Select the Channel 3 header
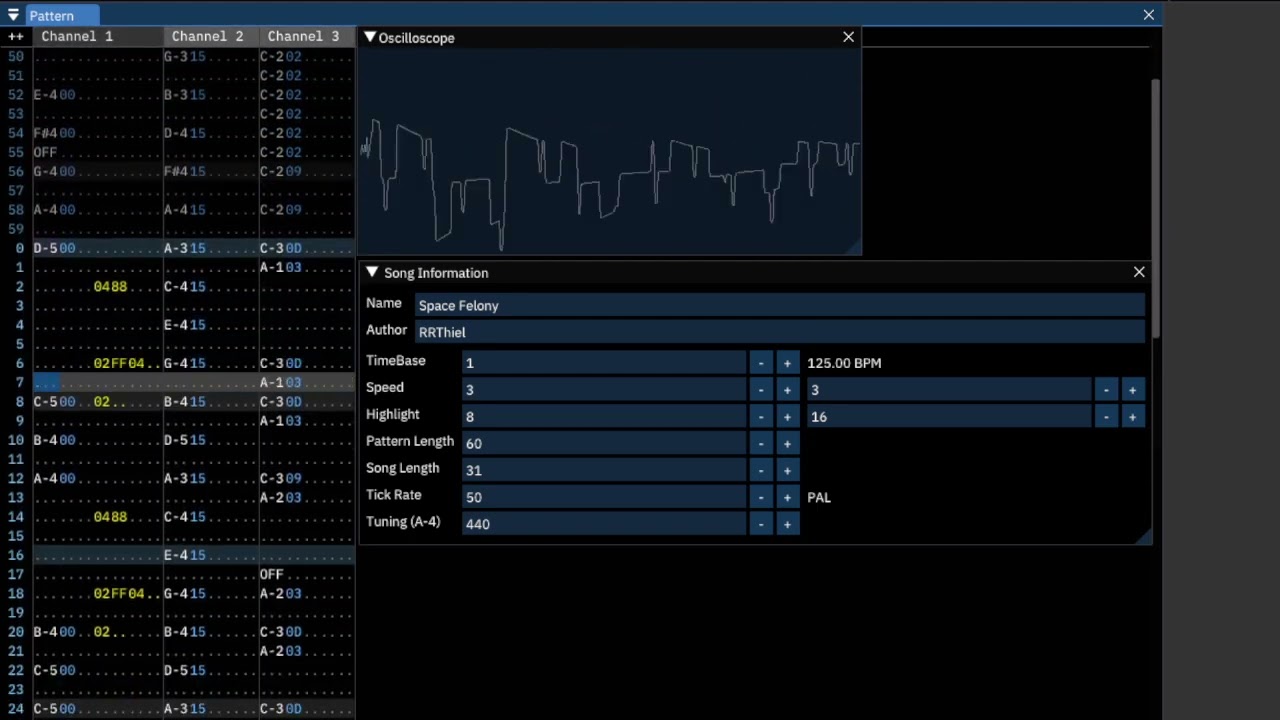Viewport: 1280px width, 720px height. pos(303,37)
